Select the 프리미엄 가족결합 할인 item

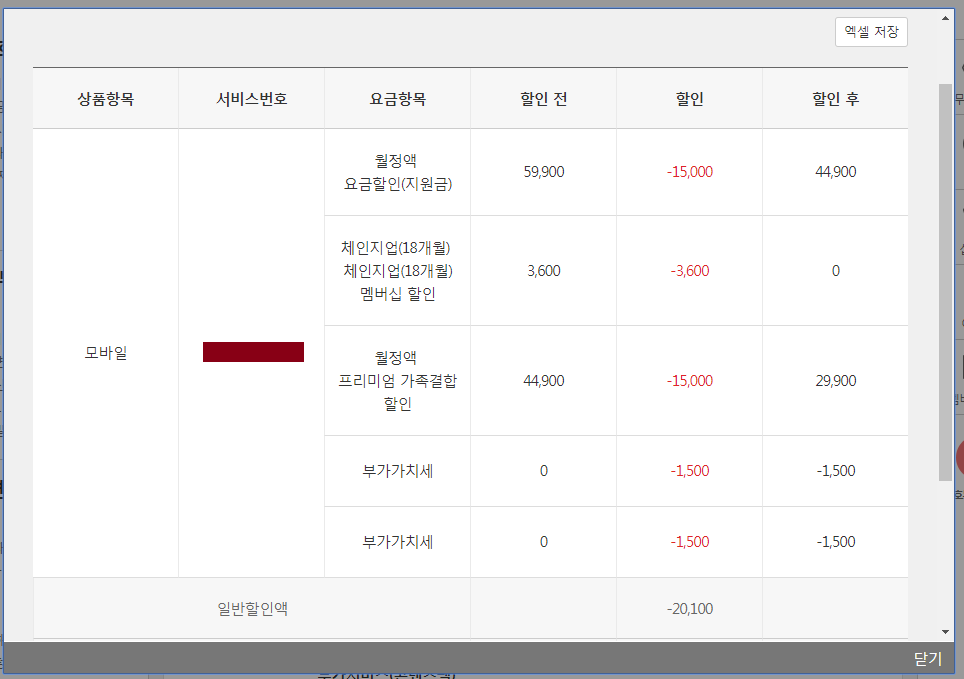397,381
